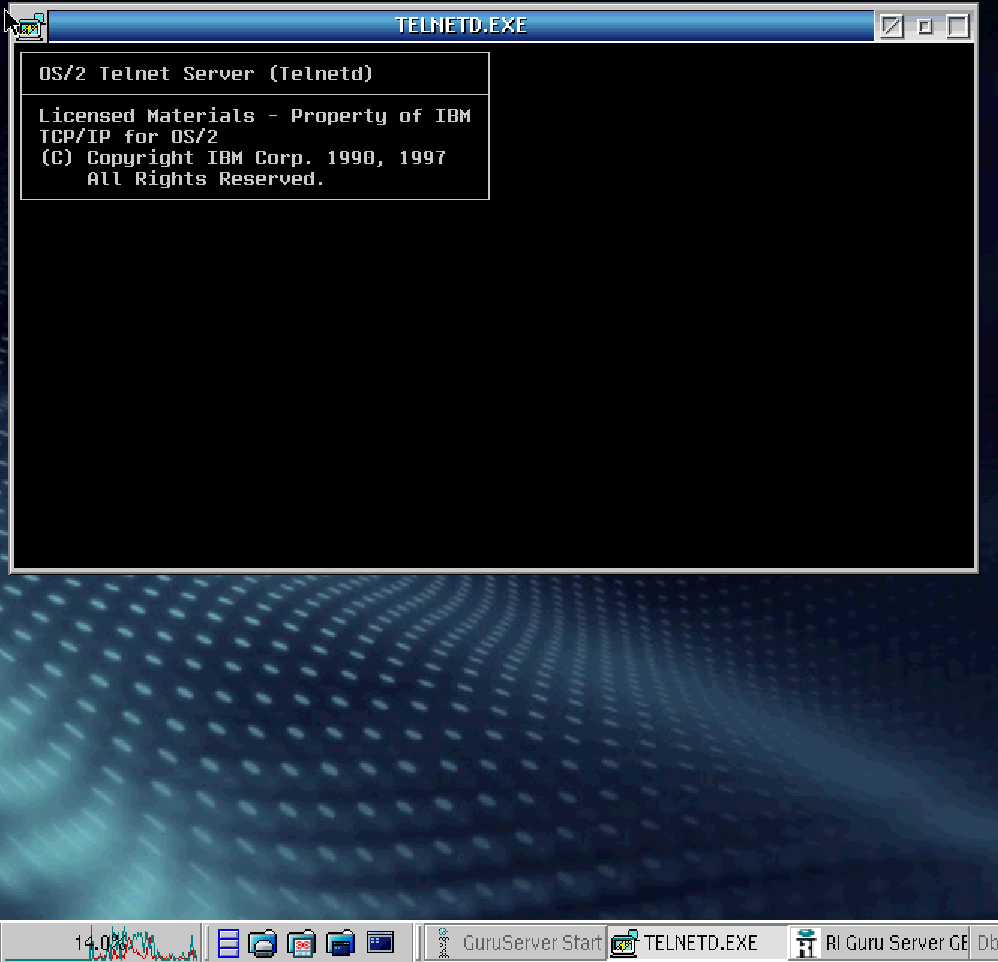Maximize the TELNETD.EXE window with the large-square button
The image size is (998, 962).
pos(957,26)
